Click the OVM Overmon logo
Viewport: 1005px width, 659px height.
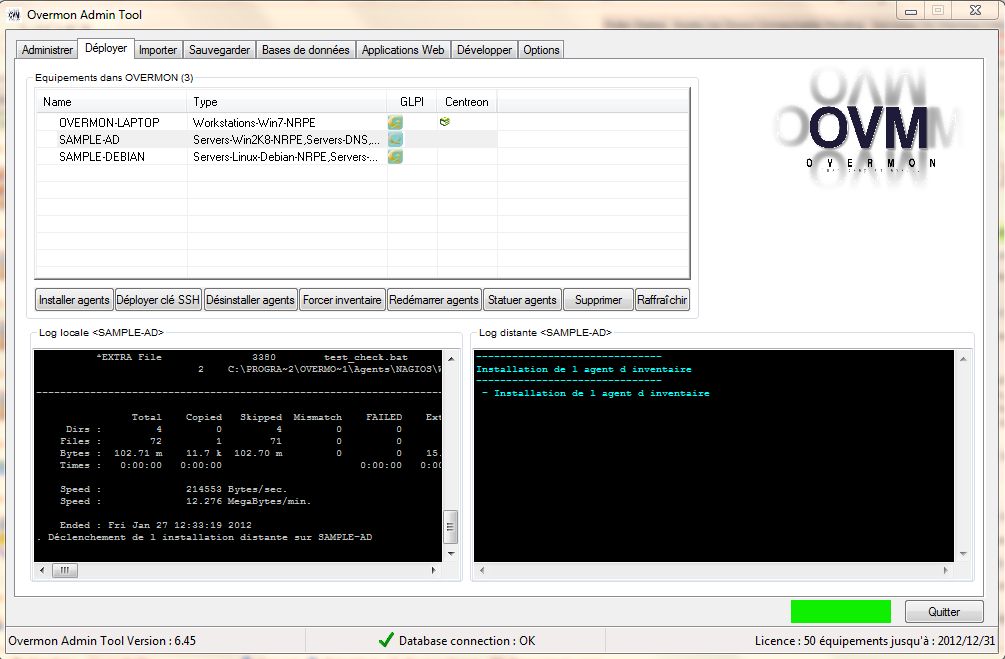coord(868,129)
